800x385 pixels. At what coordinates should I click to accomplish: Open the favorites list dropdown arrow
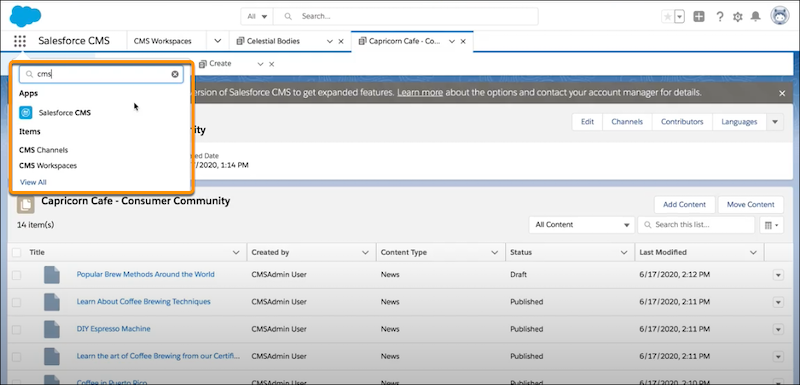[679, 17]
